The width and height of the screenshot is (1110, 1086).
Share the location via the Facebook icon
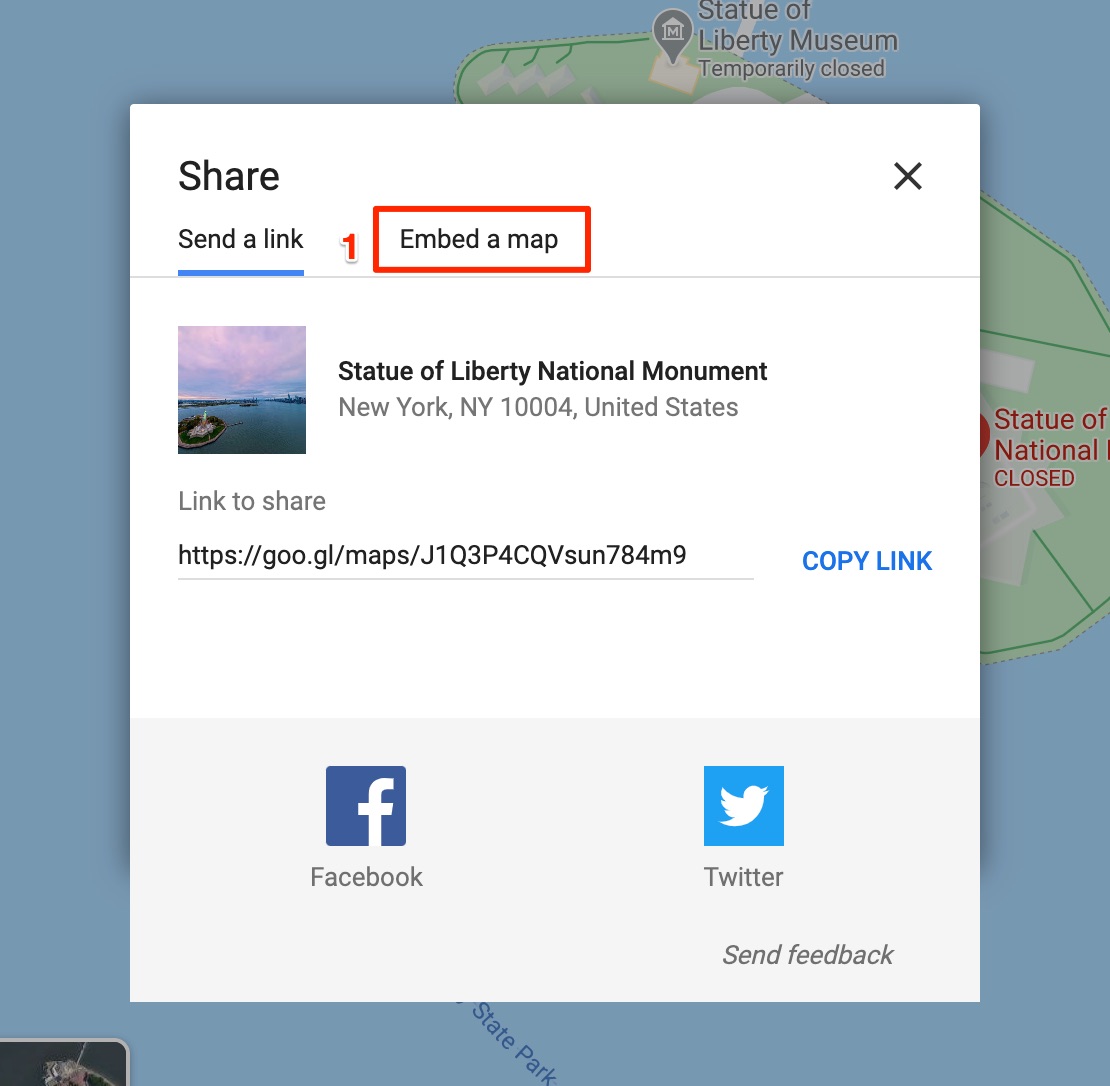coord(366,805)
